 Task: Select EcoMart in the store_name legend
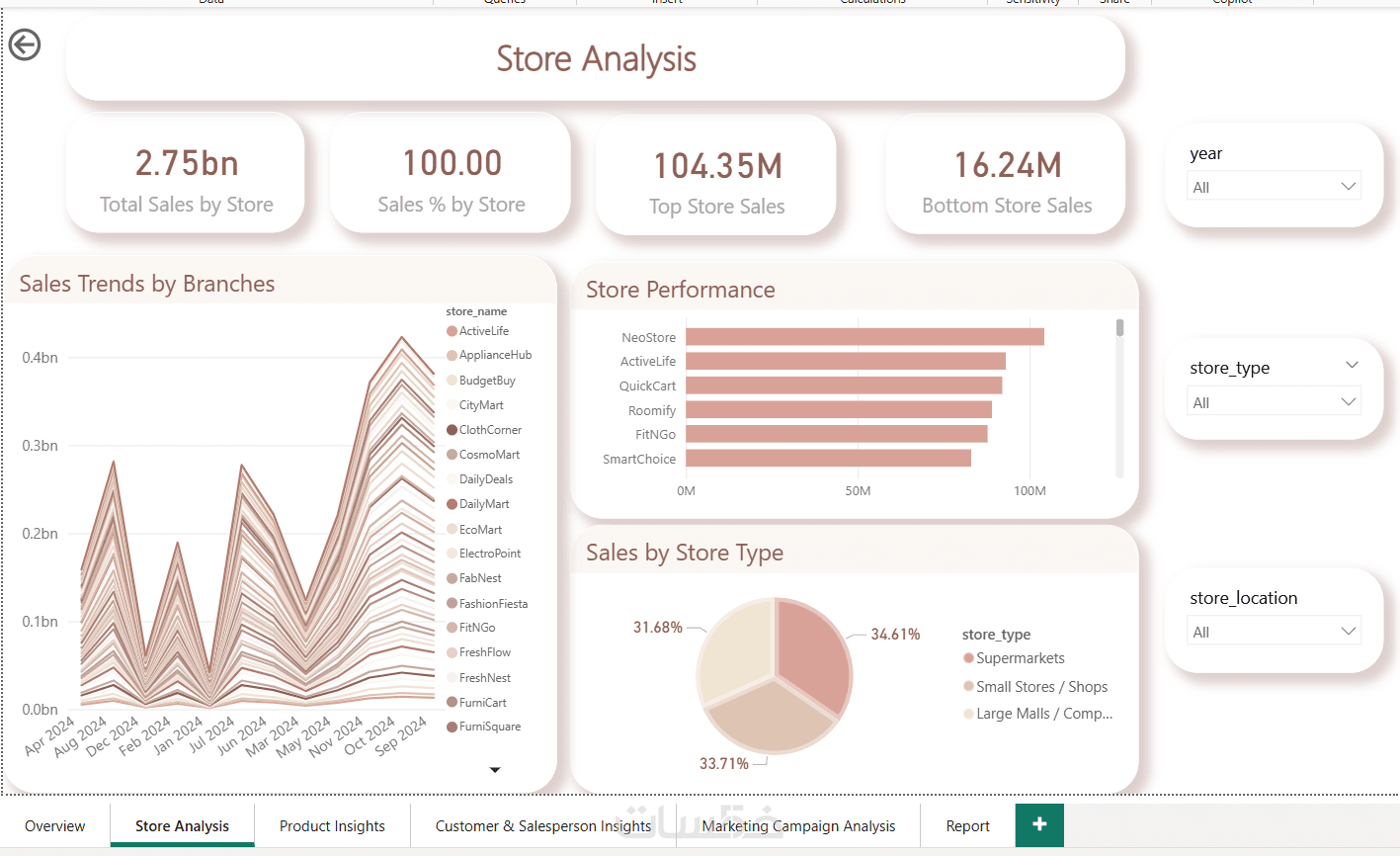coord(480,530)
